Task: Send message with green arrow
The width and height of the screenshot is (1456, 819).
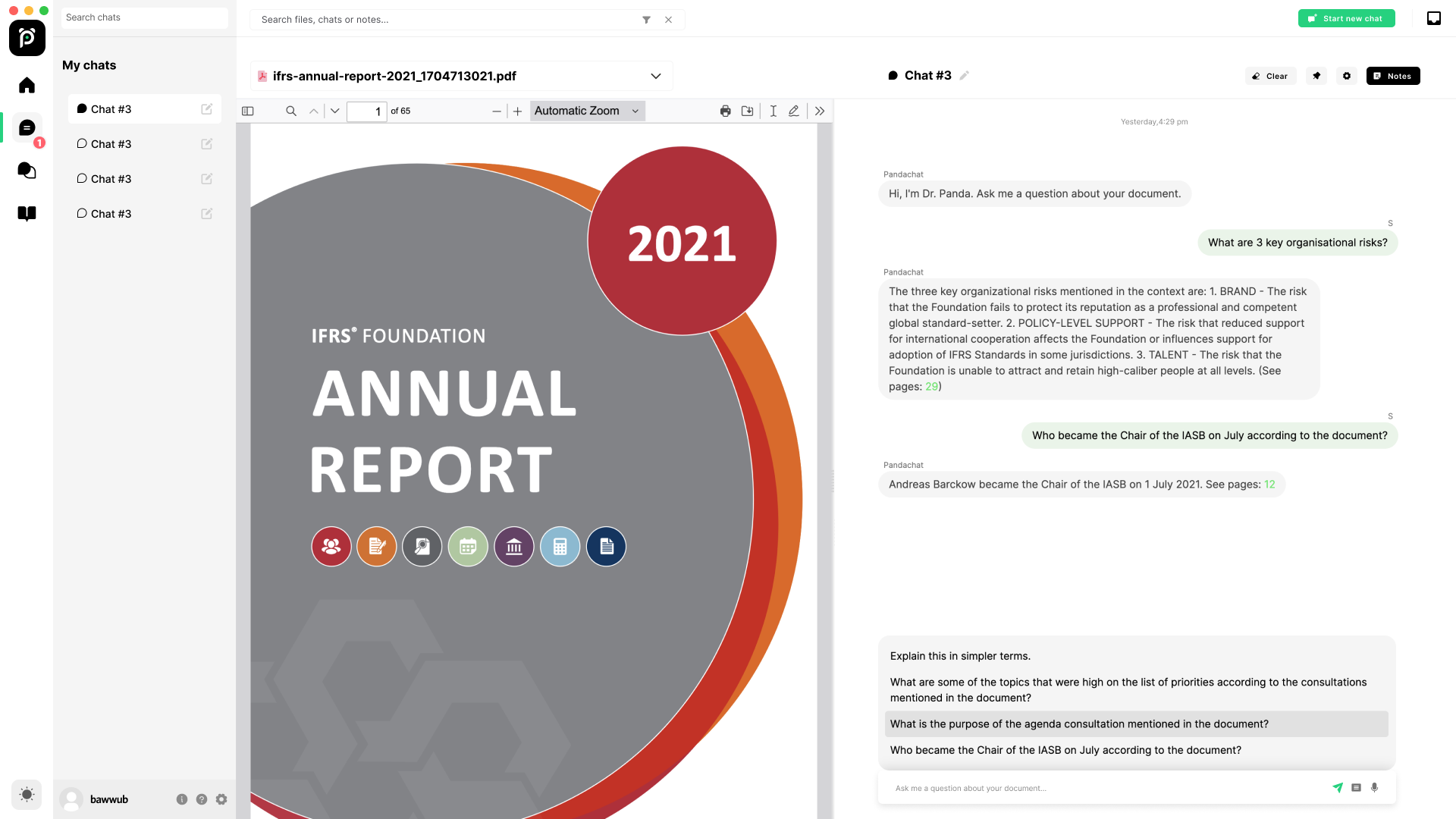Action: click(x=1338, y=788)
